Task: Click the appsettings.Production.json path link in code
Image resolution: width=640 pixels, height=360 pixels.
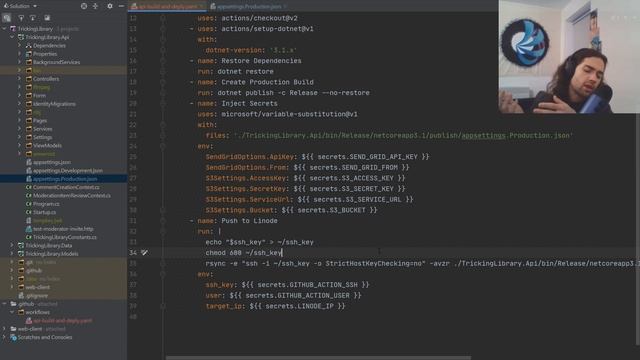Action: [x=516, y=135]
